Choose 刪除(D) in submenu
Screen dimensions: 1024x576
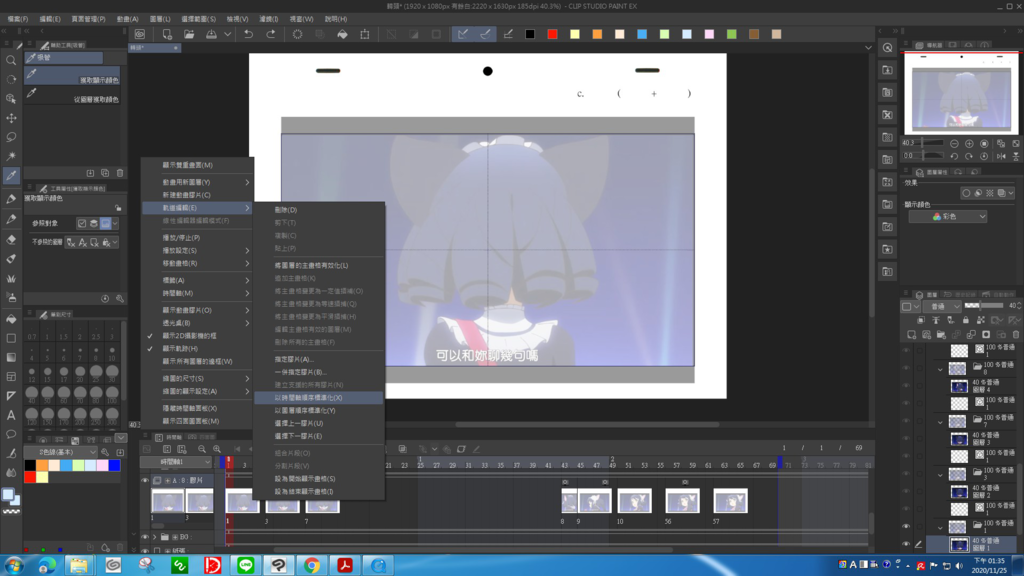[319, 210]
